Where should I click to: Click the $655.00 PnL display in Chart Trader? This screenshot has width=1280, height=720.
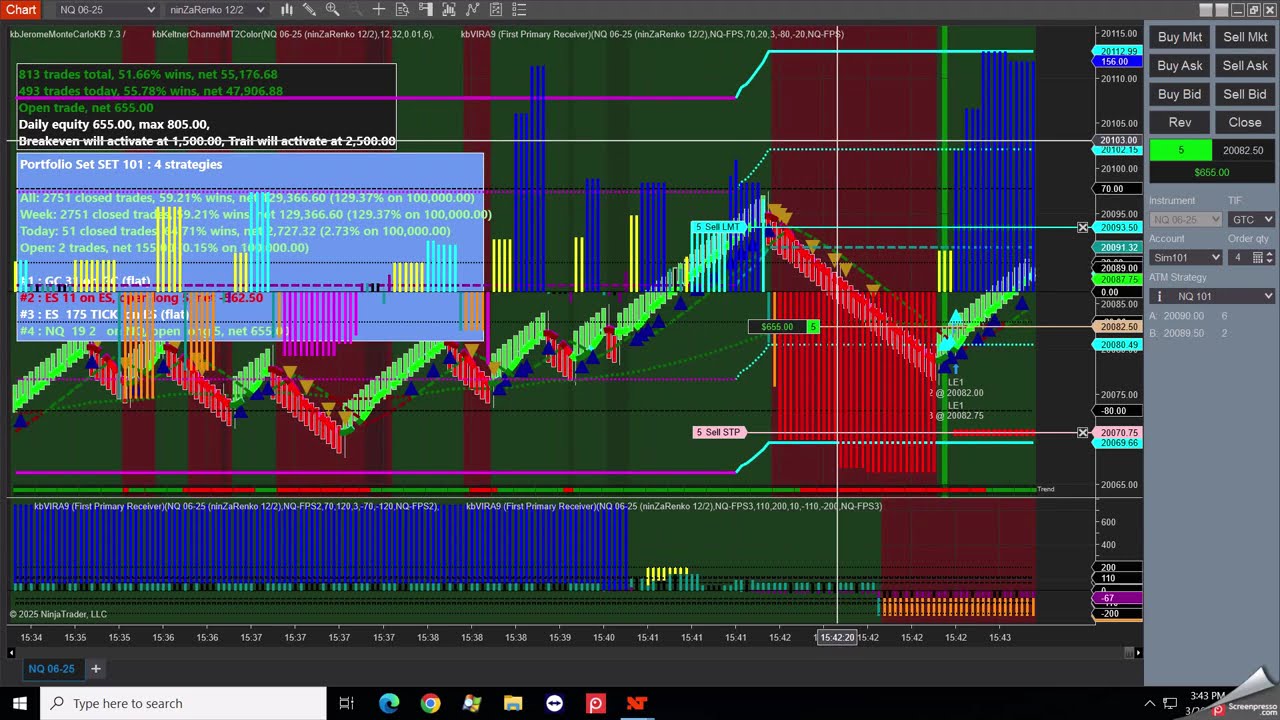(x=1212, y=172)
